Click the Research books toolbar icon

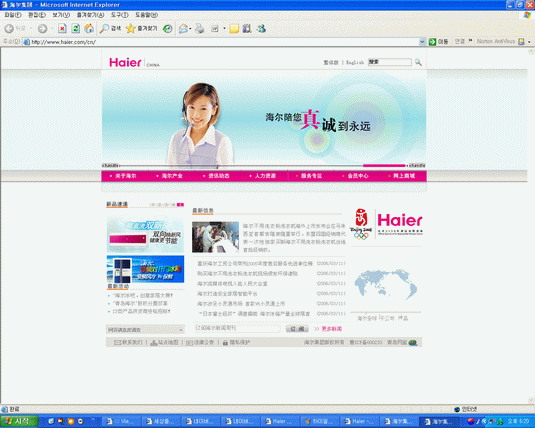click(247, 29)
